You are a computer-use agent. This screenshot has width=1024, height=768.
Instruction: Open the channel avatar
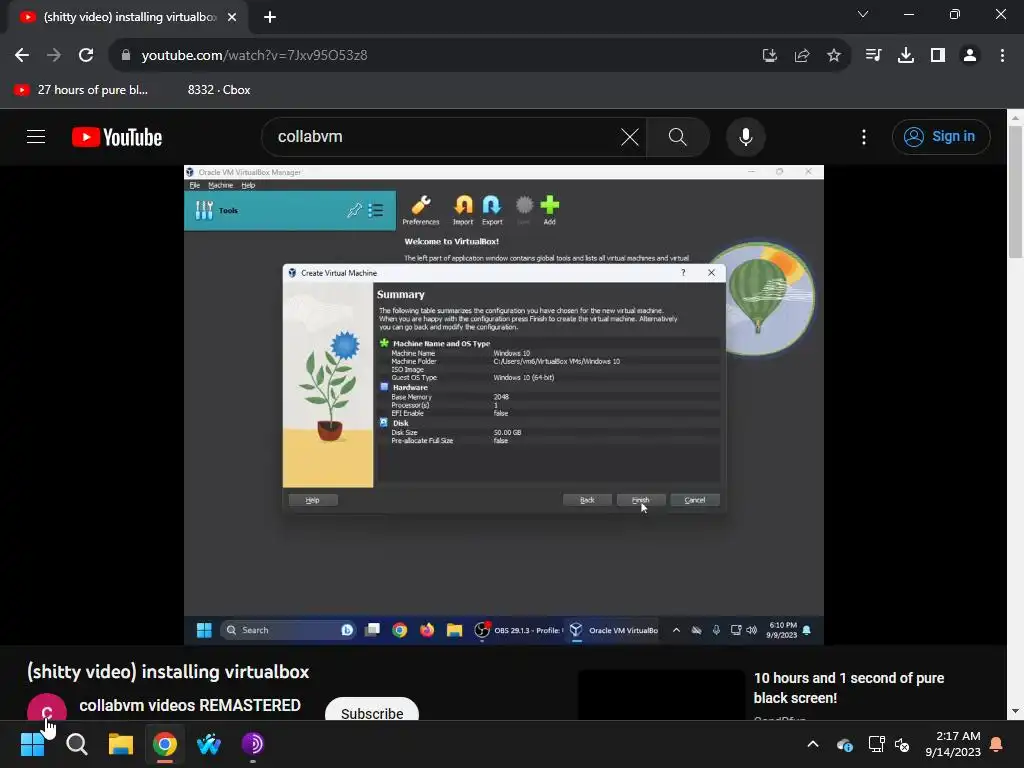(x=46, y=709)
